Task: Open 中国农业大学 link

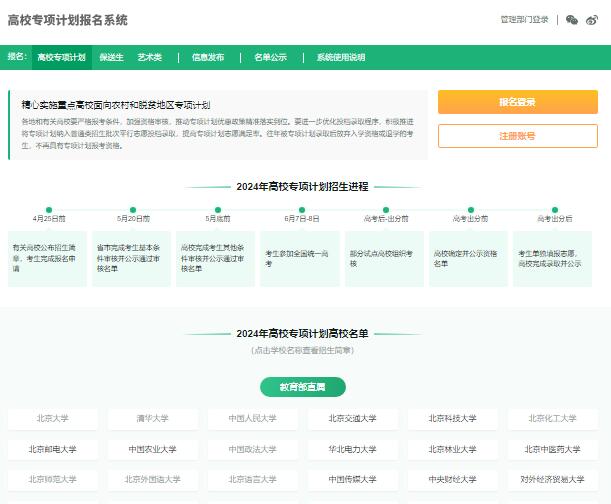Action: [x=152, y=449]
